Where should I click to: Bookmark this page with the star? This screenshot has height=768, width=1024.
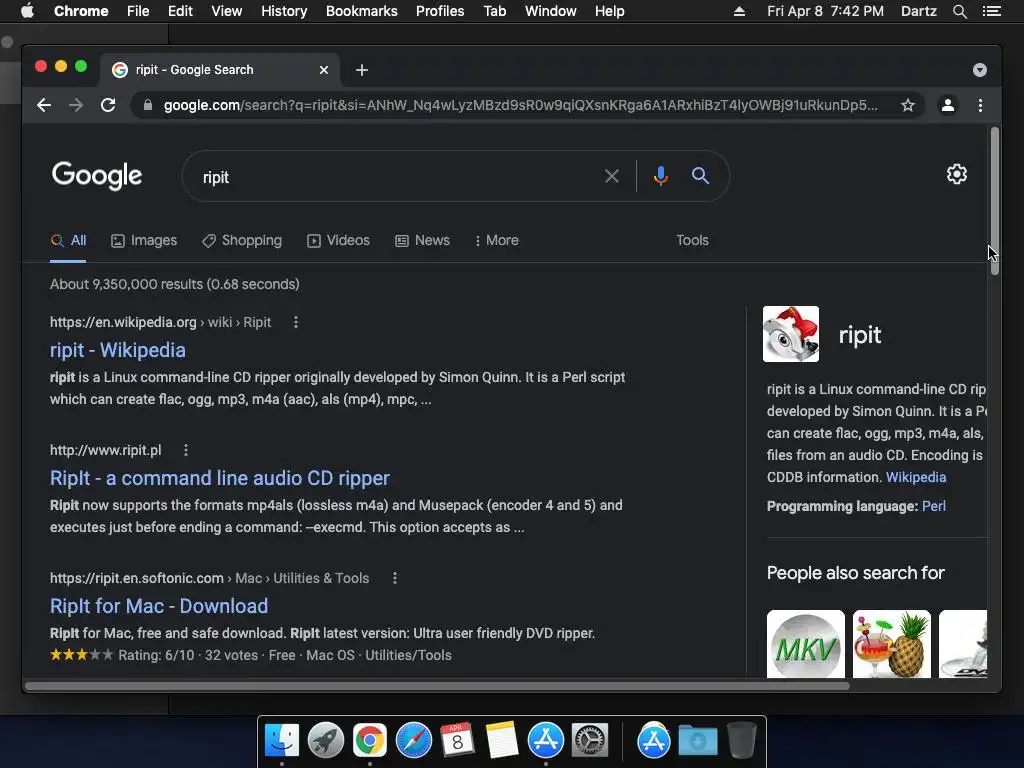pyautogui.click(x=908, y=105)
